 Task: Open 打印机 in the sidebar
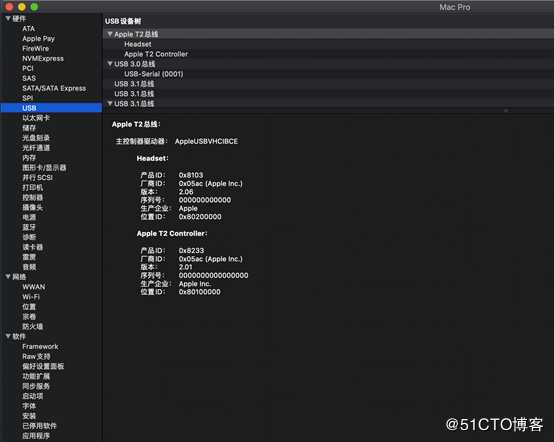(x=33, y=187)
